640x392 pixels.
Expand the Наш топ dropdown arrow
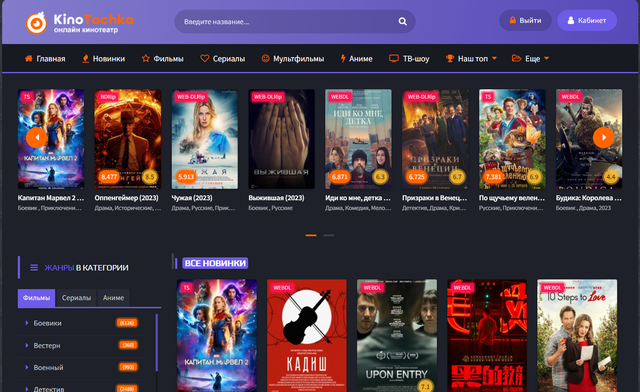tap(494, 58)
